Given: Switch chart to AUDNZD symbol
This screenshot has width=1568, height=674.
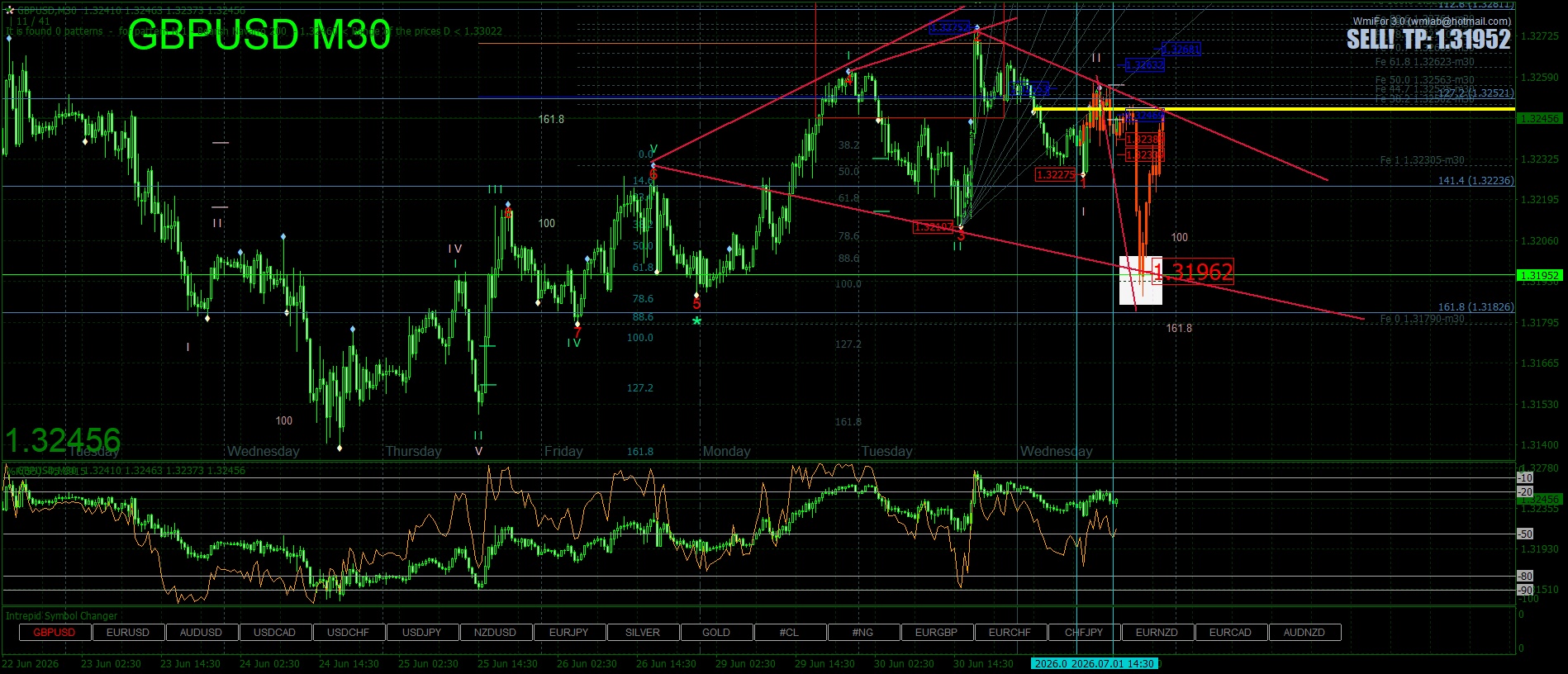Looking at the screenshot, I should pos(1304,633).
